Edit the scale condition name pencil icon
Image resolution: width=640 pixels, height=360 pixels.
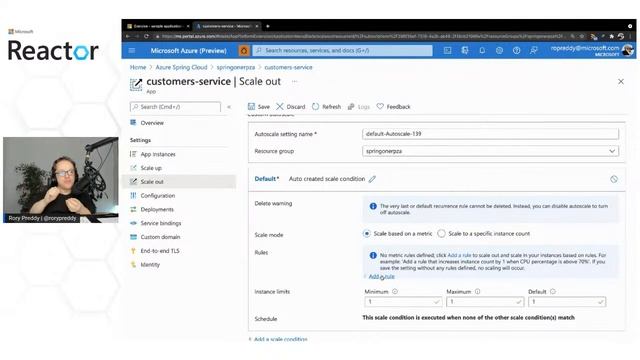coord(372,179)
